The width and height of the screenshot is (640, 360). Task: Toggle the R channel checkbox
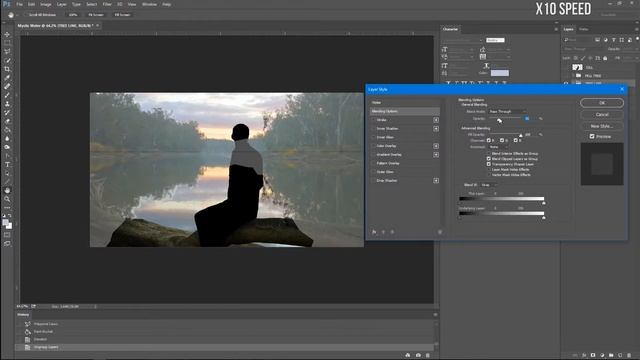pyautogui.click(x=489, y=140)
